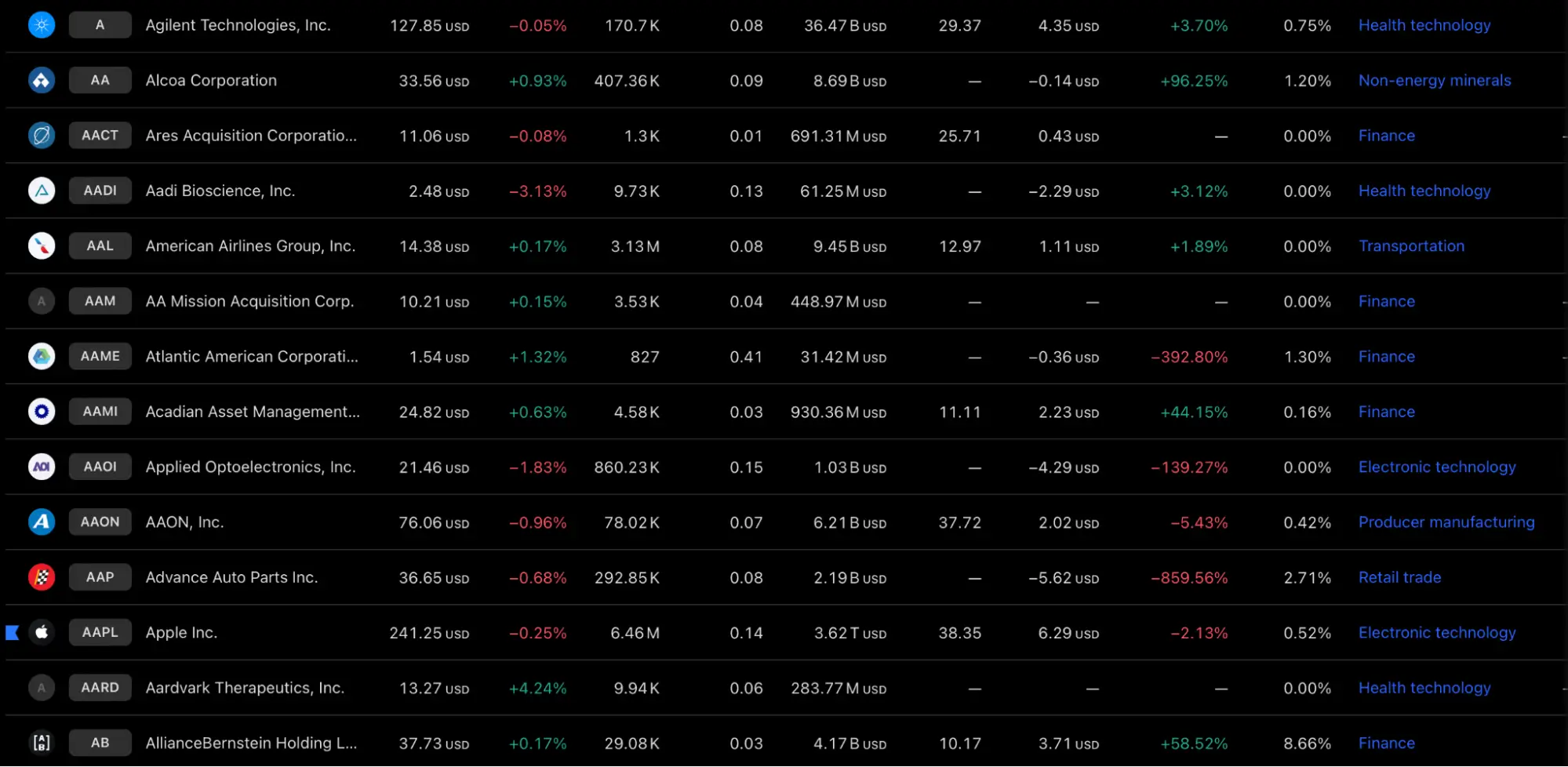Open the AAPL ticker symbol badge
Screen dimensions: 1568x767
tap(100, 632)
